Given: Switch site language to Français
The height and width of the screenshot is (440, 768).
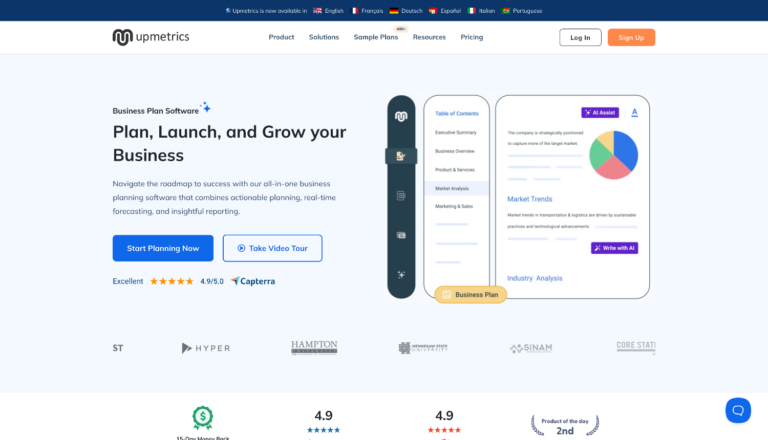Looking at the screenshot, I should pos(372,11).
